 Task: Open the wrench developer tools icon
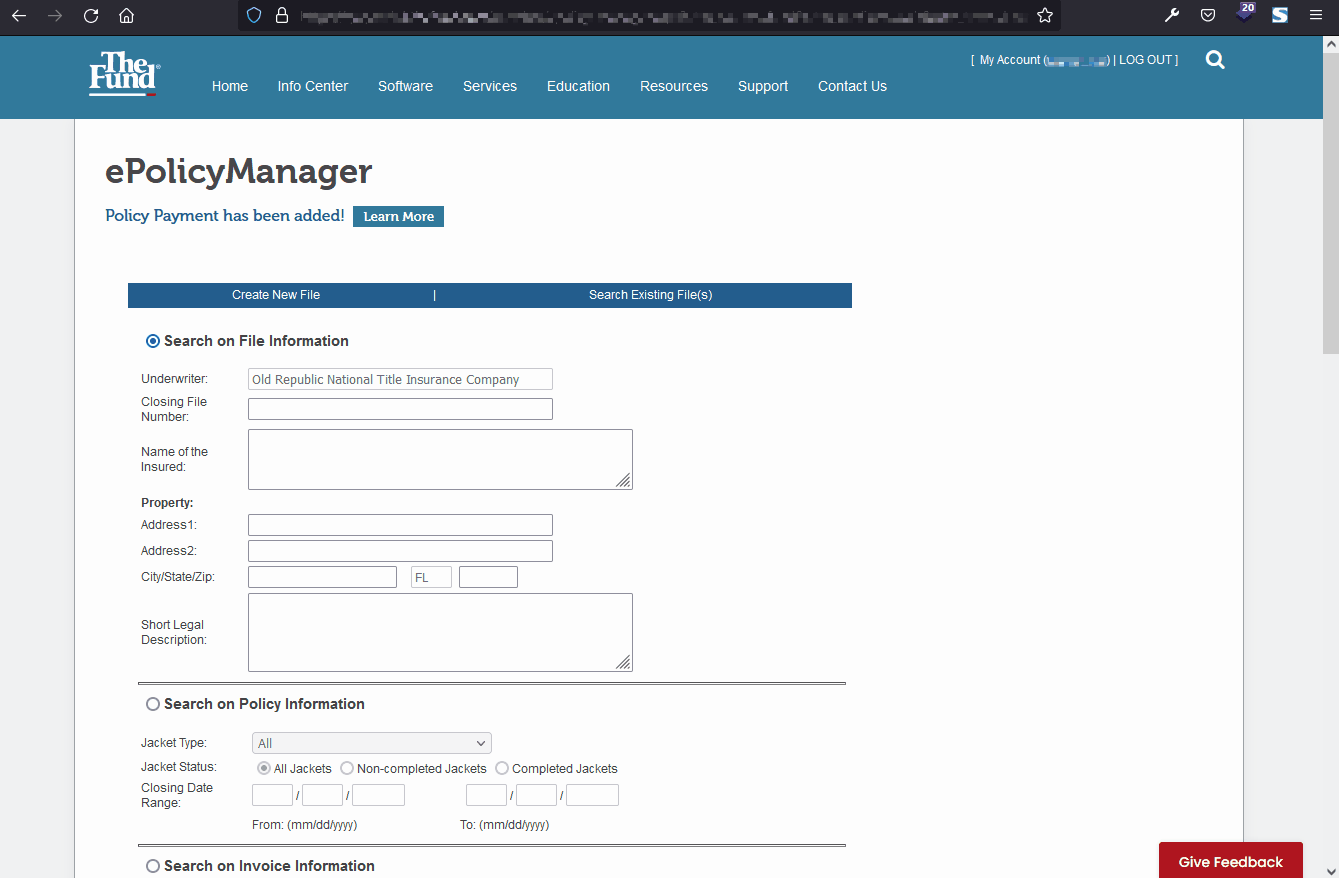(x=1172, y=15)
